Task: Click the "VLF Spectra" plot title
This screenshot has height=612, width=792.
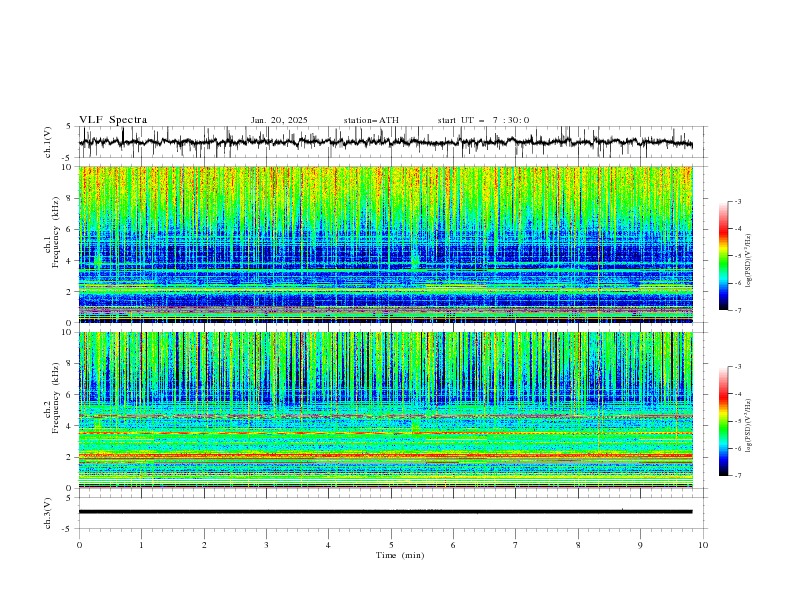Action: pyautogui.click(x=113, y=120)
